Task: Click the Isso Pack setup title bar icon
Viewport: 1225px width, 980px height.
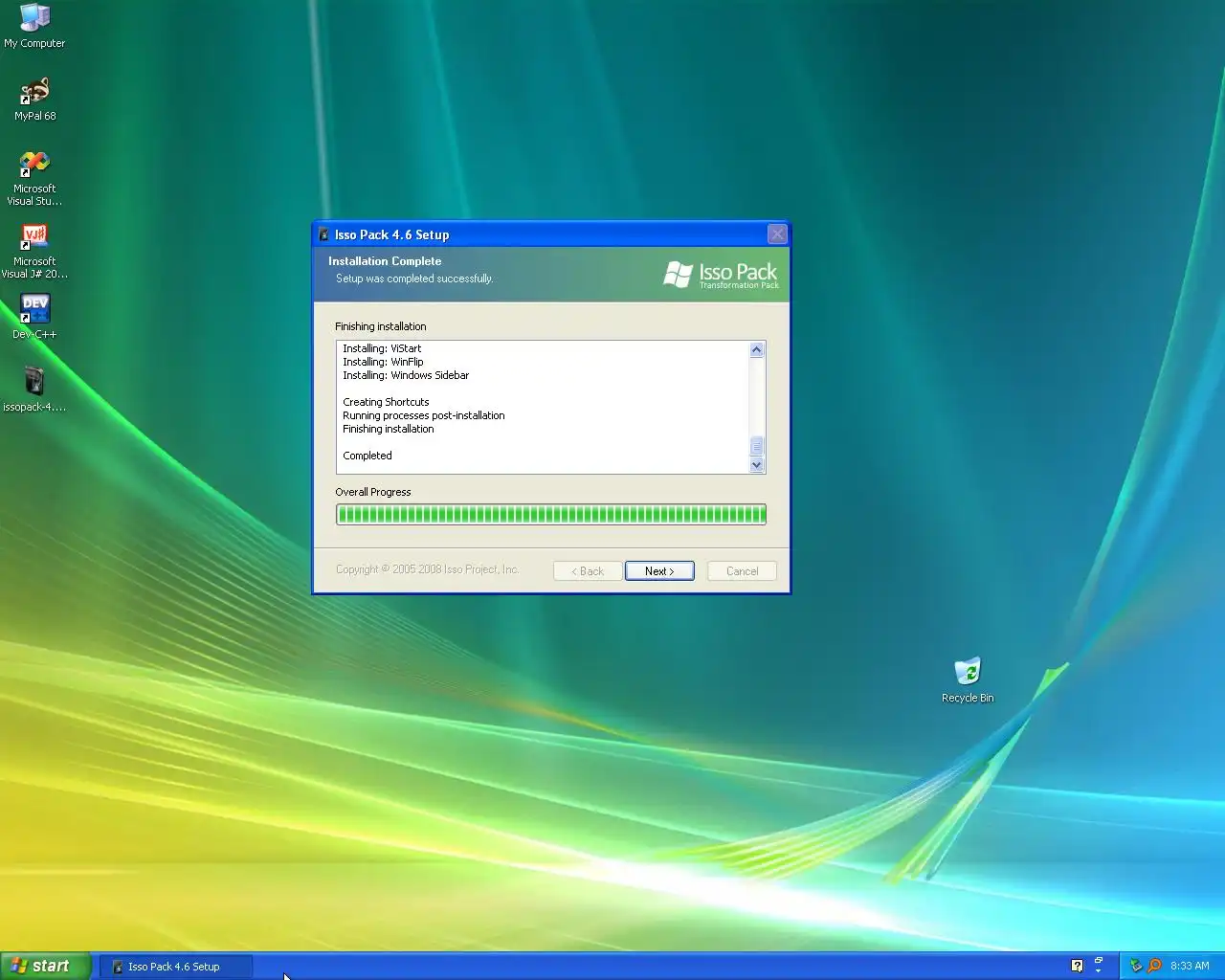Action: (x=323, y=234)
